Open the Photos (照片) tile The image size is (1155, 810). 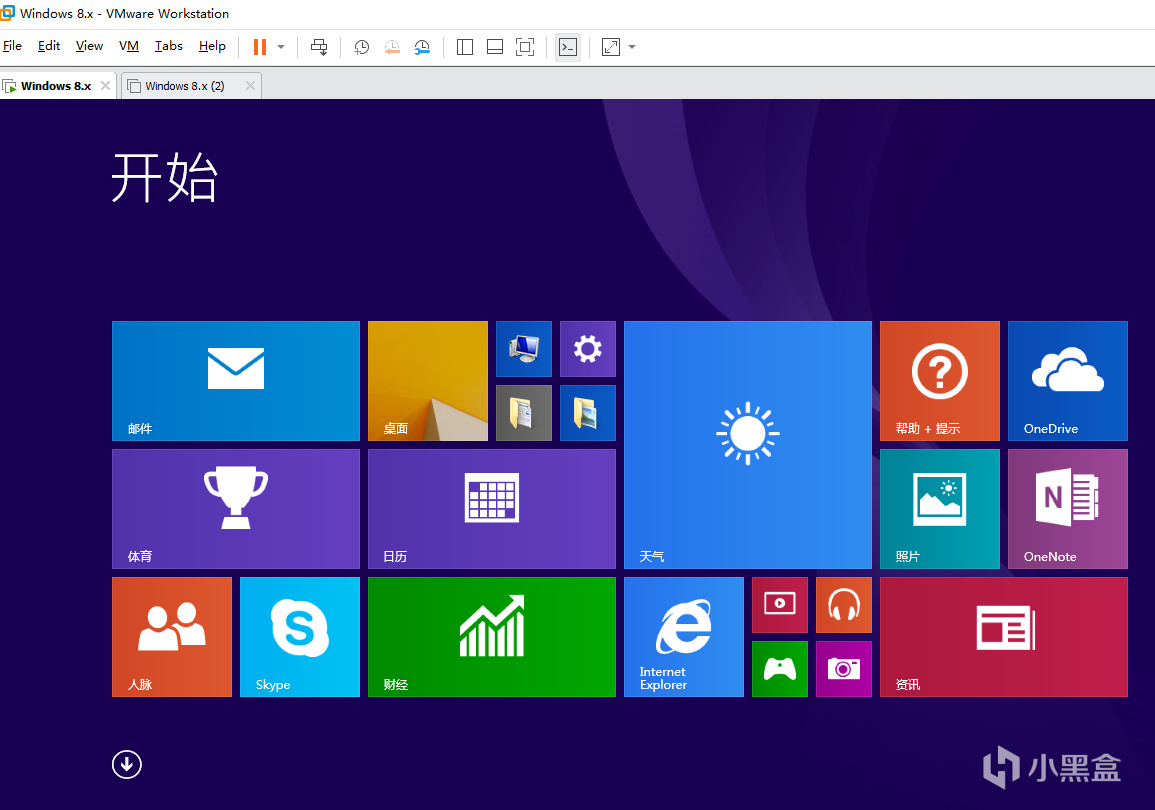[940, 509]
